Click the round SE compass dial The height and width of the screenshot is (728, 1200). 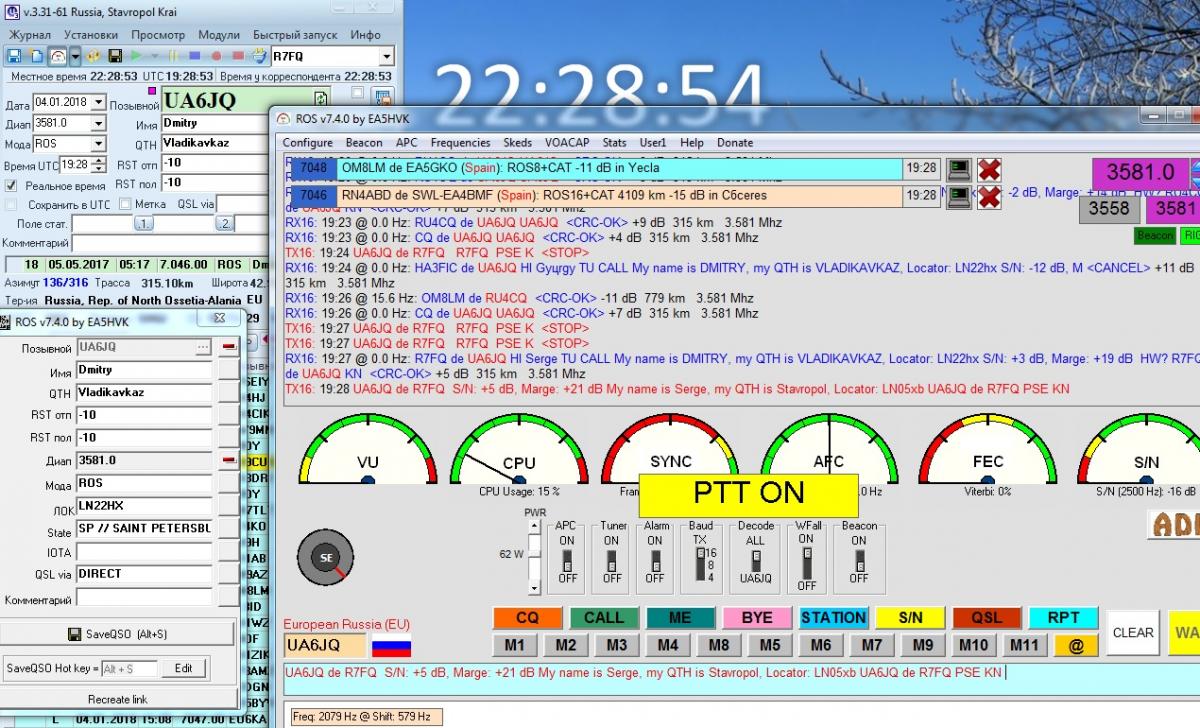pyautogui.click(x=326, y=559)
